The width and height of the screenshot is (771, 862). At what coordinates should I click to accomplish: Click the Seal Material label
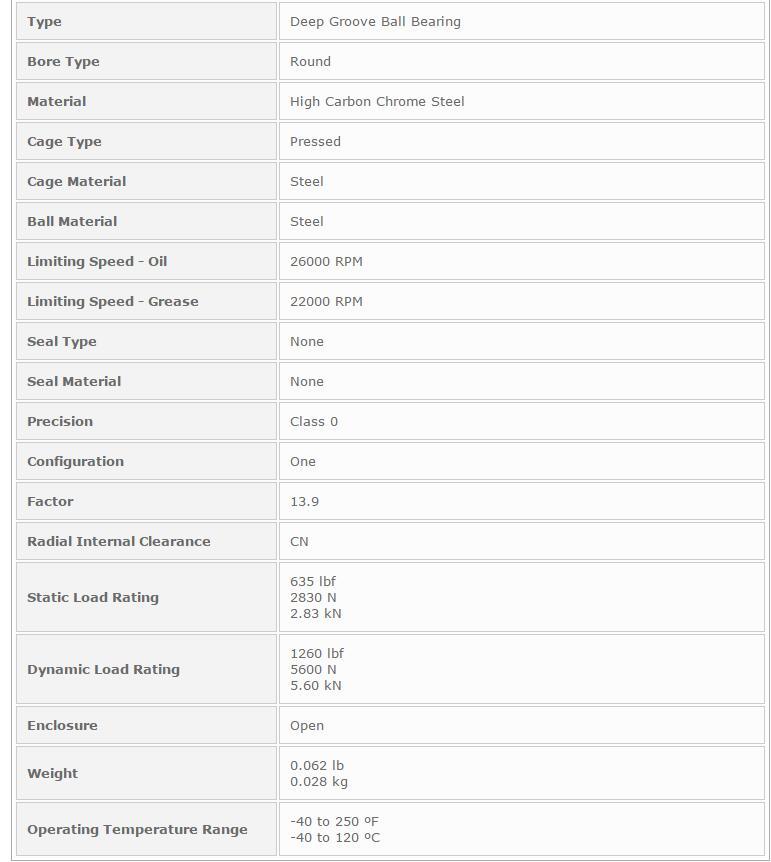coord(74,381)
